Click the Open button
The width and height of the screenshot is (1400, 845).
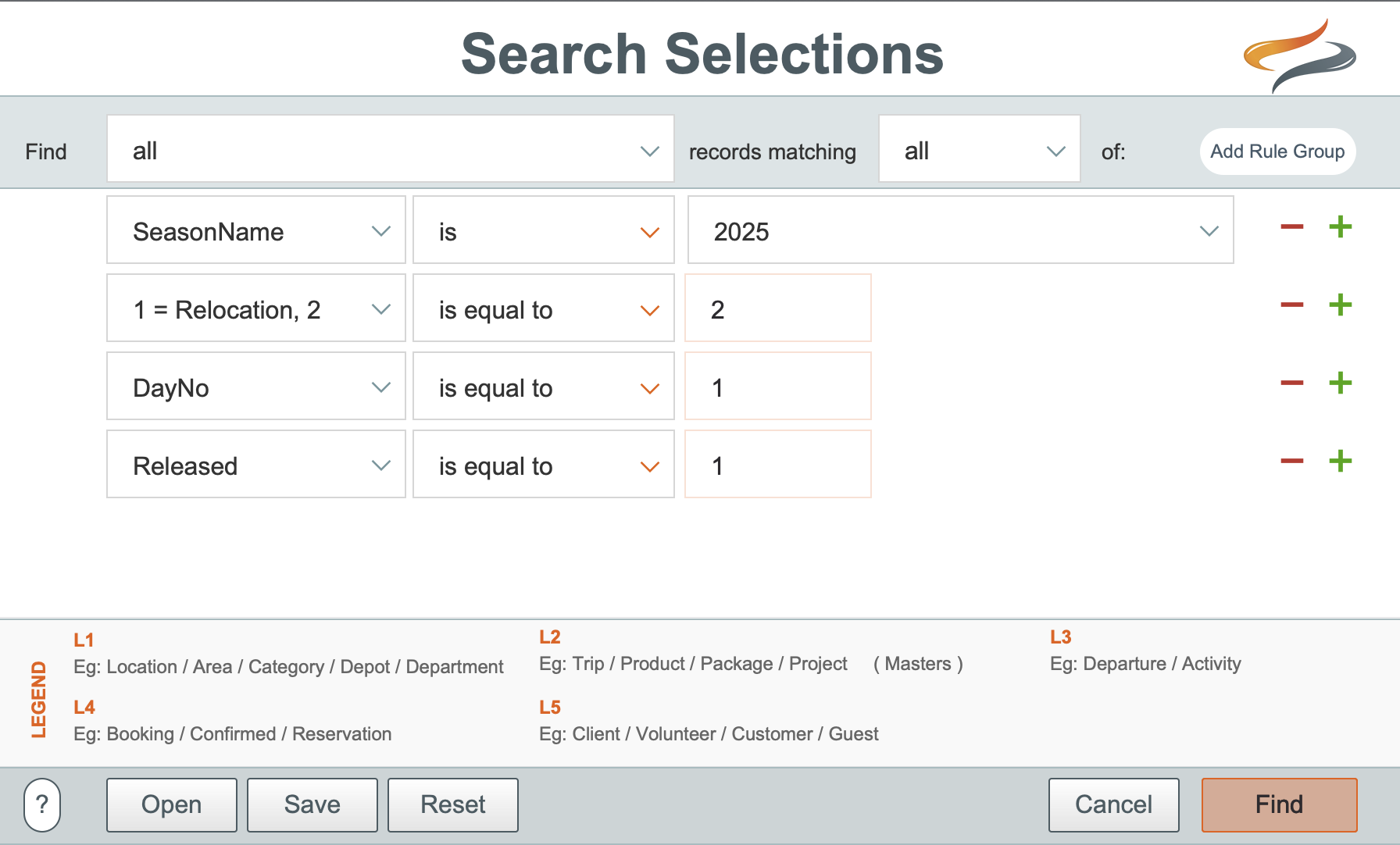(x=172, y=804)
